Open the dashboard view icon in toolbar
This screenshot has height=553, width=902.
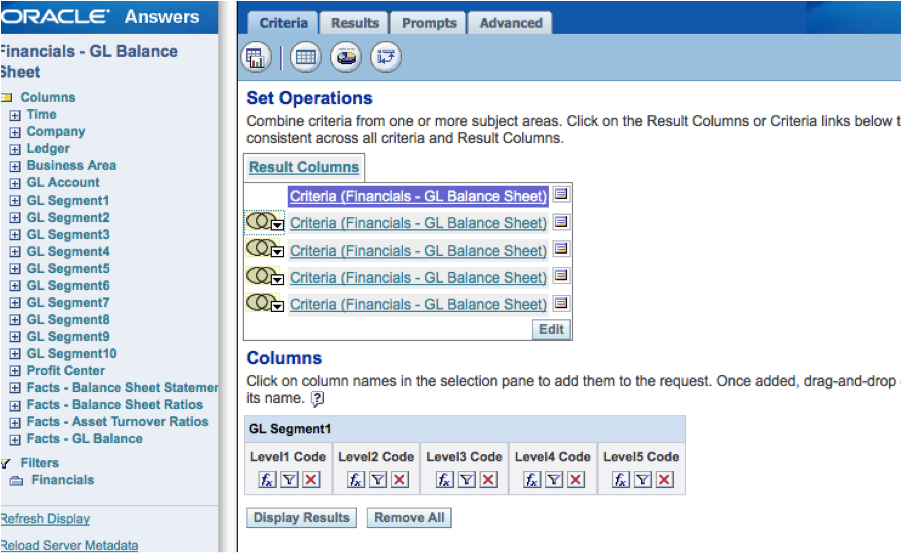255,58
